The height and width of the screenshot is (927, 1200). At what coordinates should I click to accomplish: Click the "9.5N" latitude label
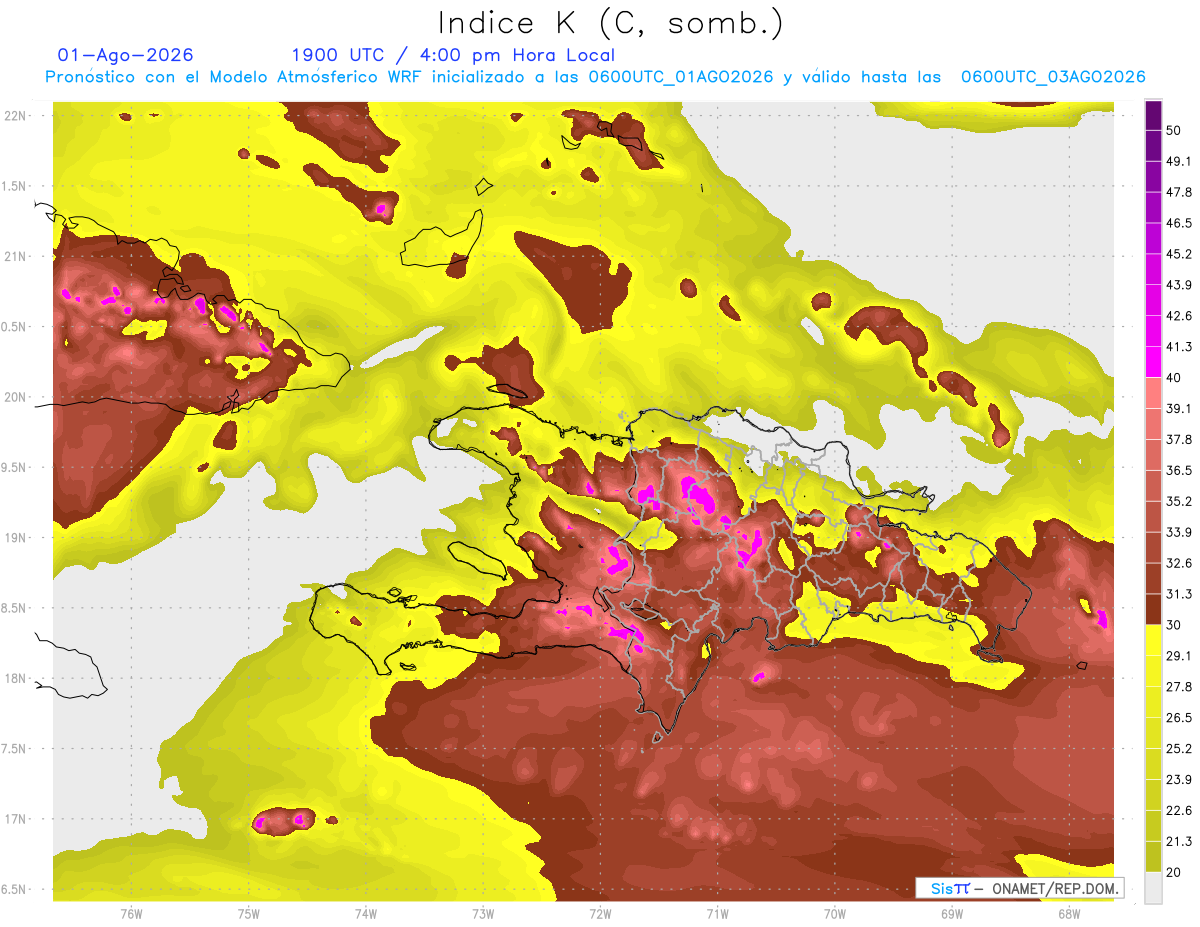(14, 468)
